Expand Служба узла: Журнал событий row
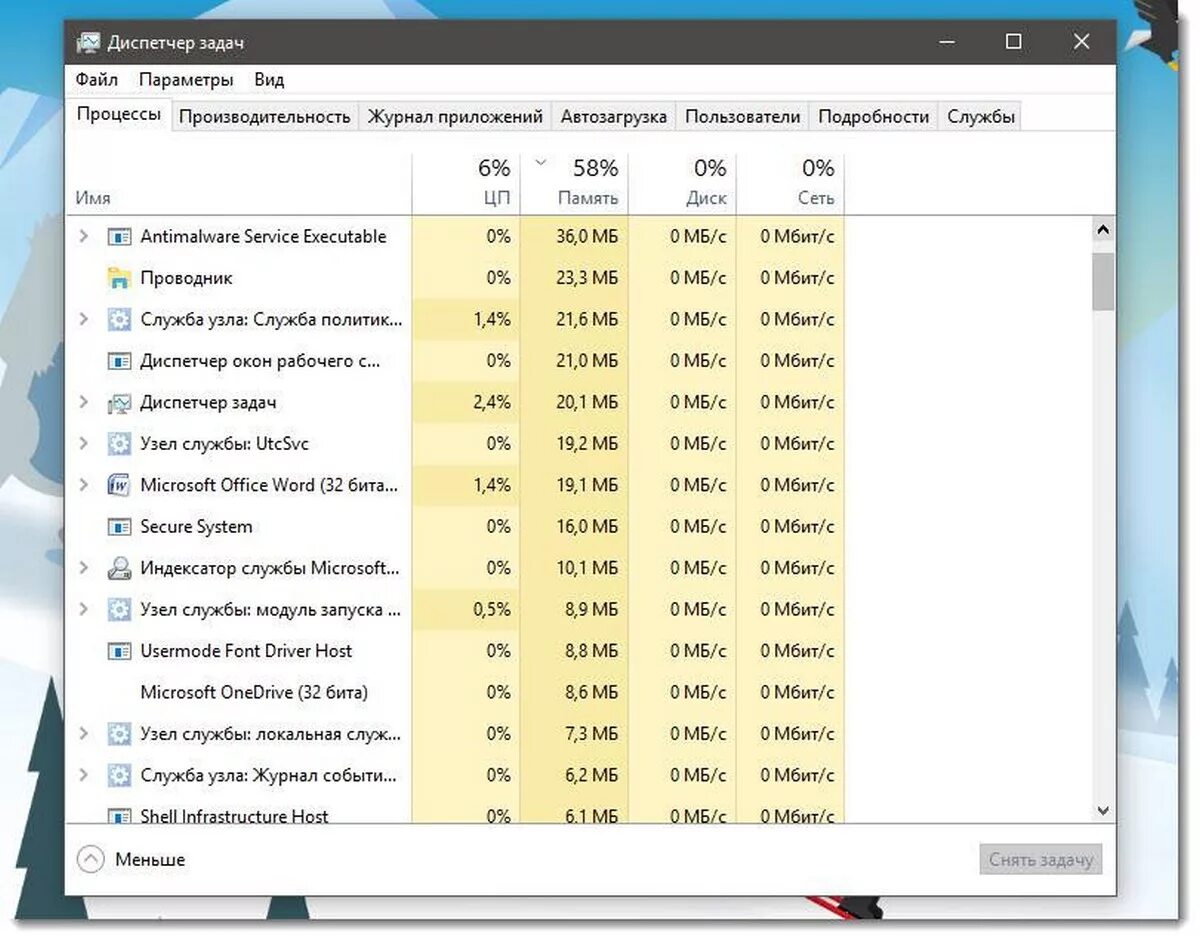1200x941 pixels. click(84, 775)
